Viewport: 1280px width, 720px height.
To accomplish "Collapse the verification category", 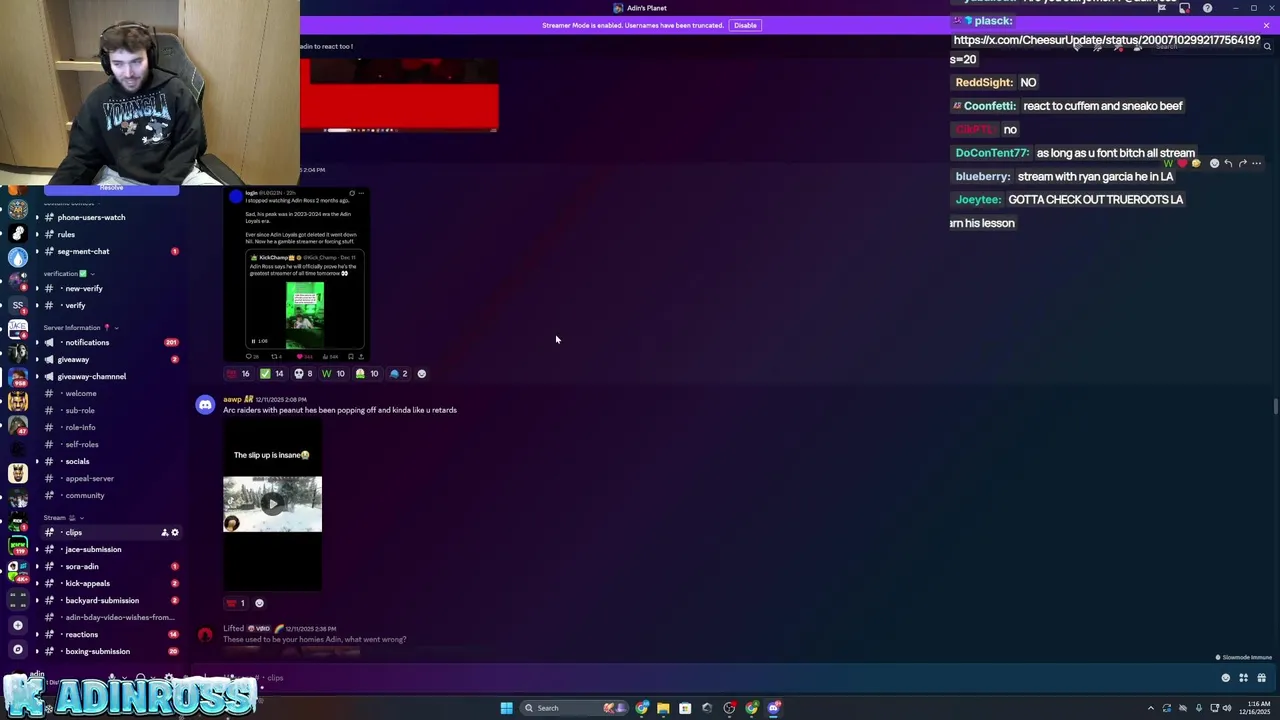I will tap(68, 273).
